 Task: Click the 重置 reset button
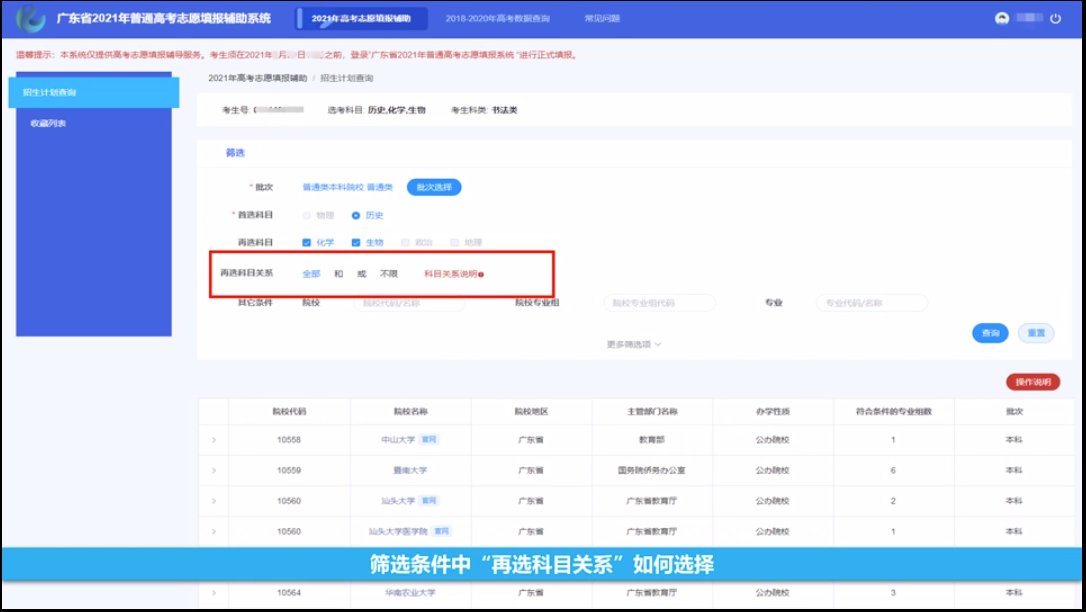click(1035, 333)
